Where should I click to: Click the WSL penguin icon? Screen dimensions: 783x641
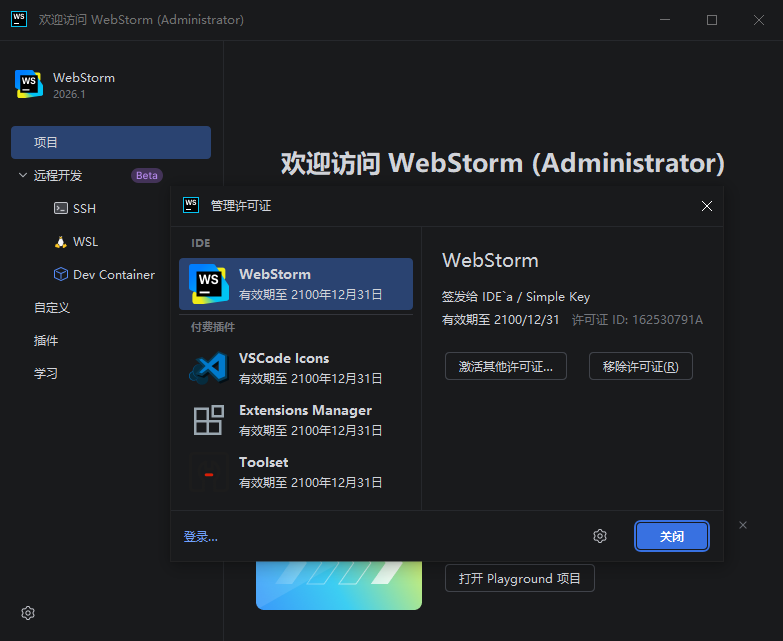(x=61, y=242)
